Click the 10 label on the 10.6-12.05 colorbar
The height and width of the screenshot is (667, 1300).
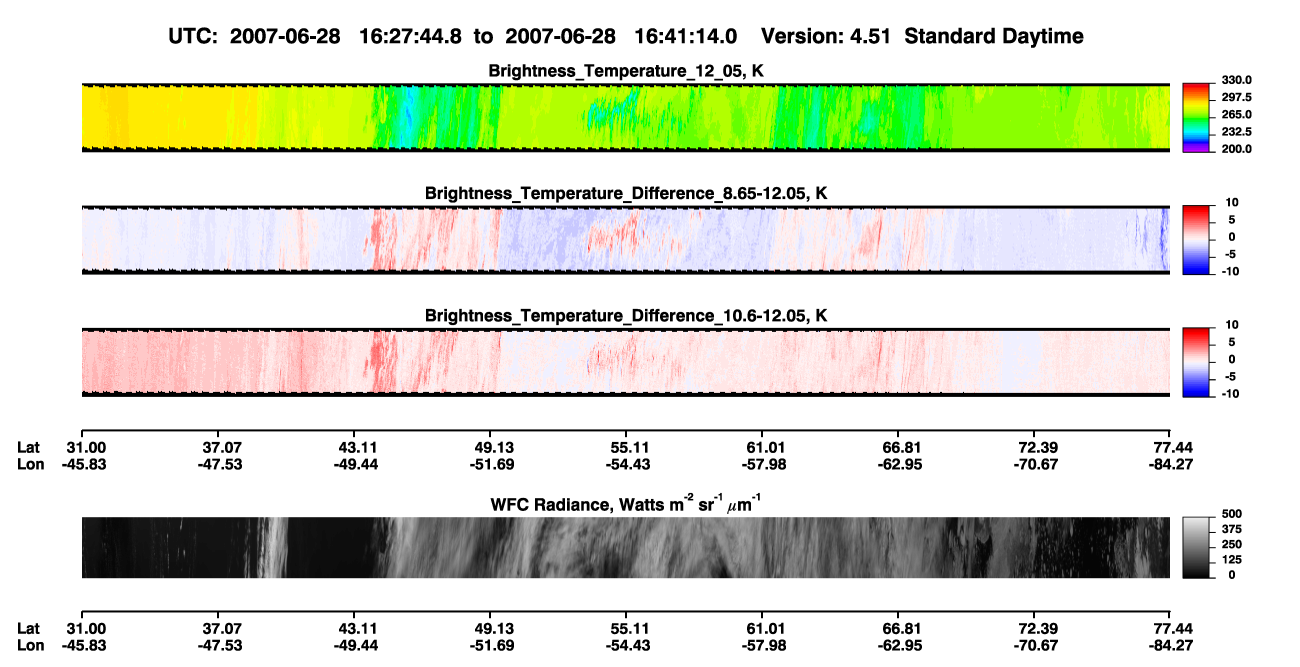point(1233,325)
